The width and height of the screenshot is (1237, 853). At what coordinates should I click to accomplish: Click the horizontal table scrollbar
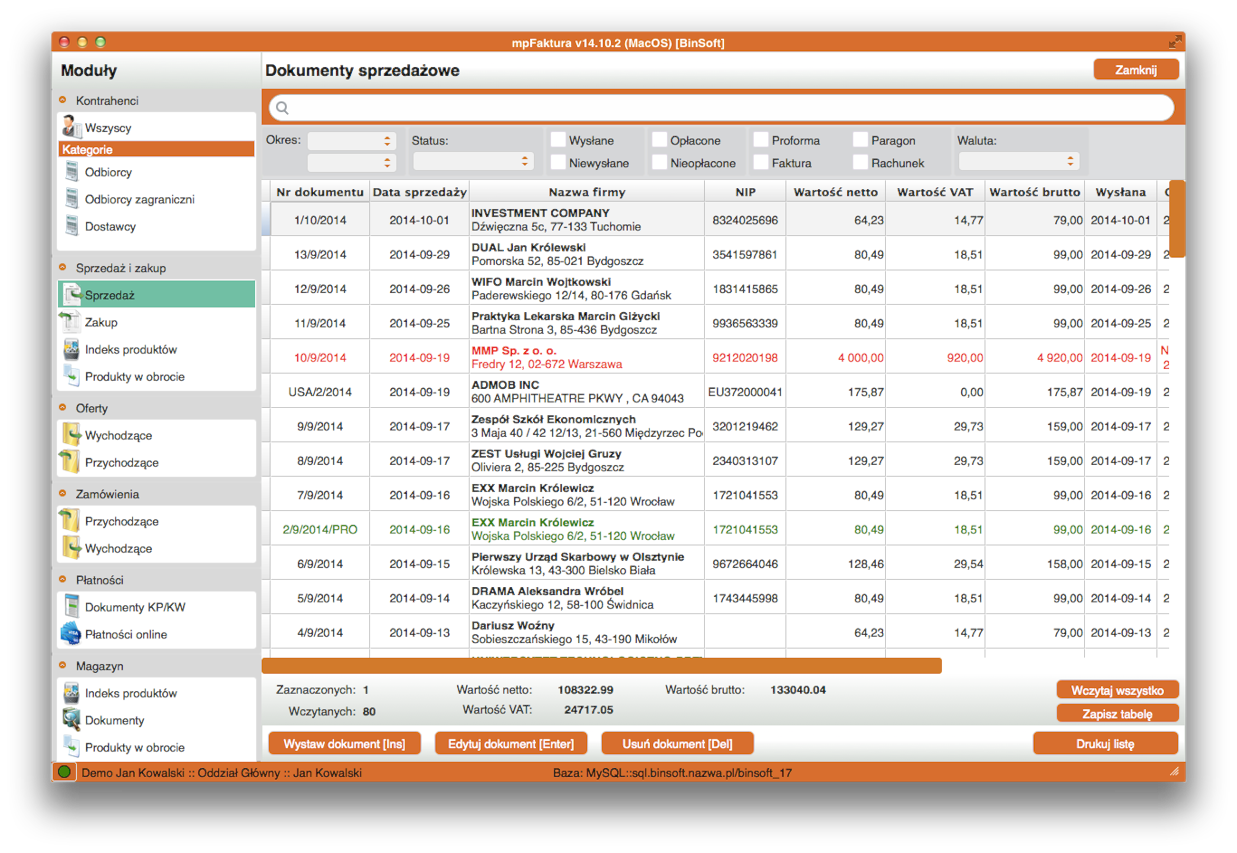point(602,665)
